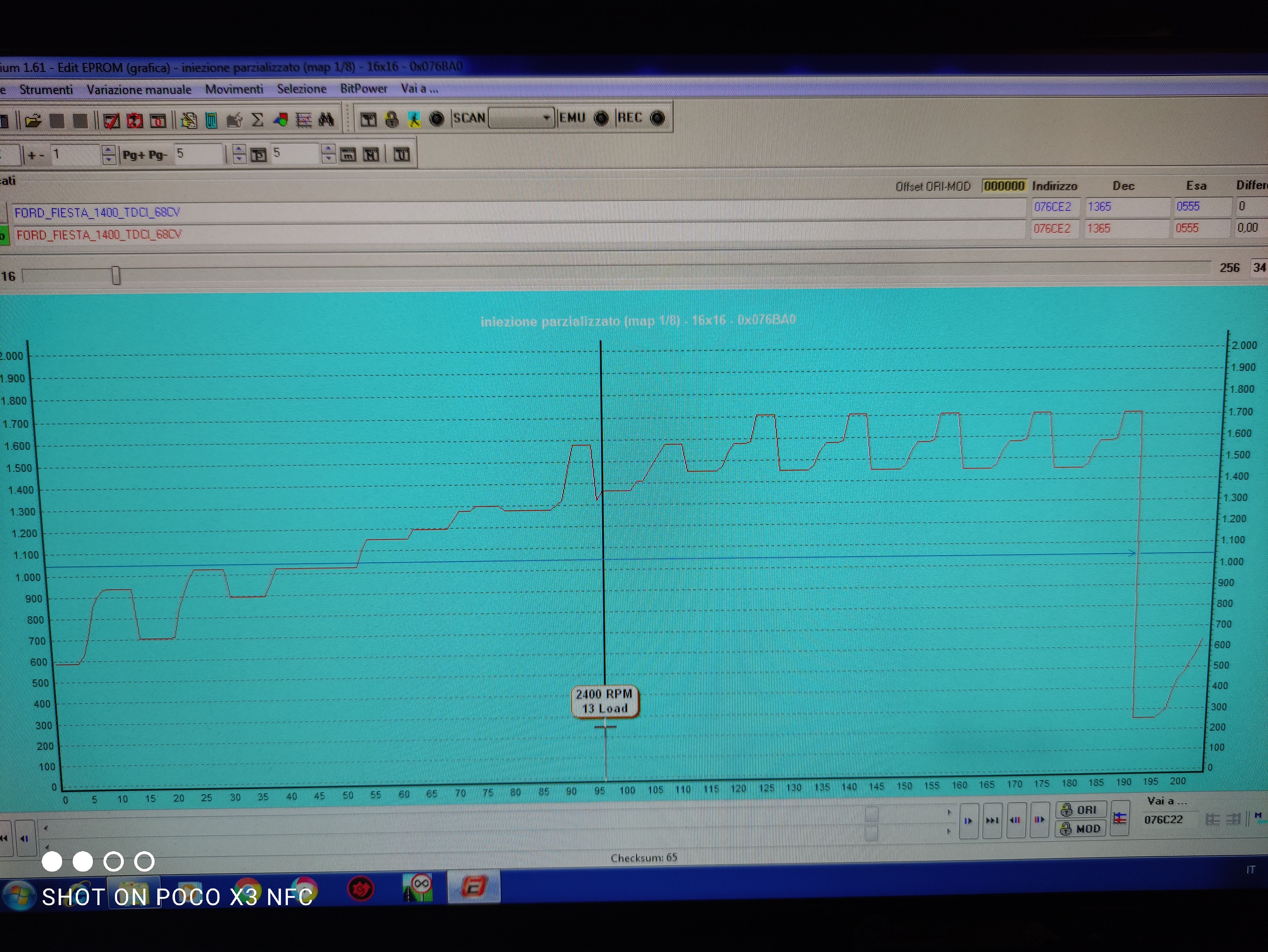Open file with the yellow folder icon
Viewport: 1268px width, 952px height.
33,120
